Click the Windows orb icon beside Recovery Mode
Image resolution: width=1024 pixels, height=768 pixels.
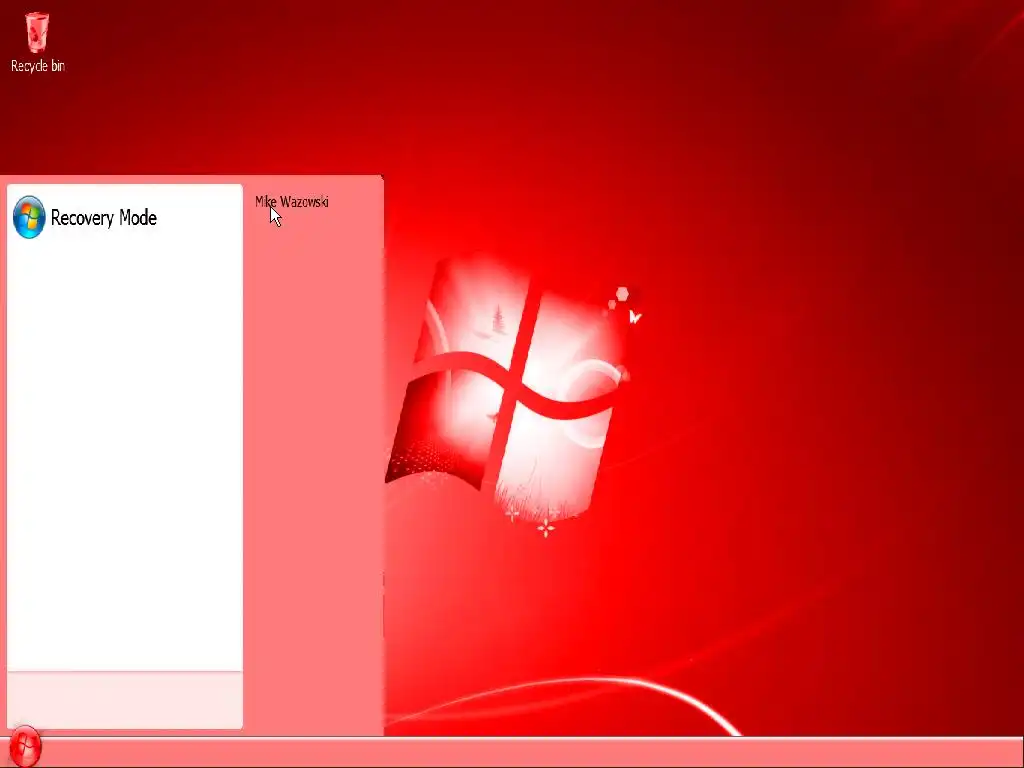click(x=29, y=217)
